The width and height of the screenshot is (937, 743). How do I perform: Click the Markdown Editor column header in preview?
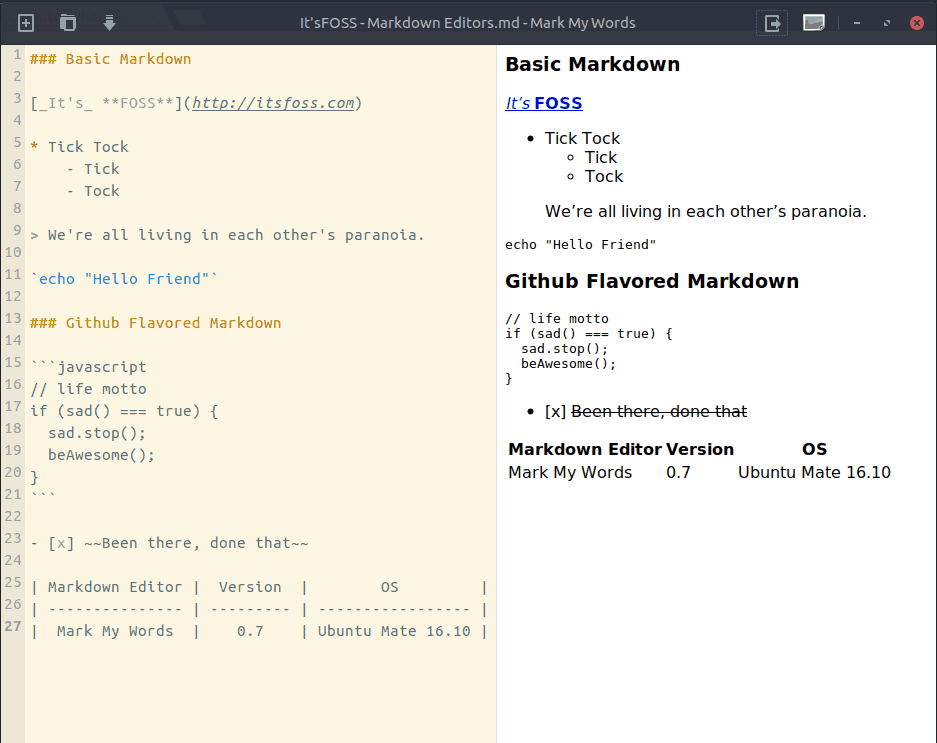pos(585,450)
